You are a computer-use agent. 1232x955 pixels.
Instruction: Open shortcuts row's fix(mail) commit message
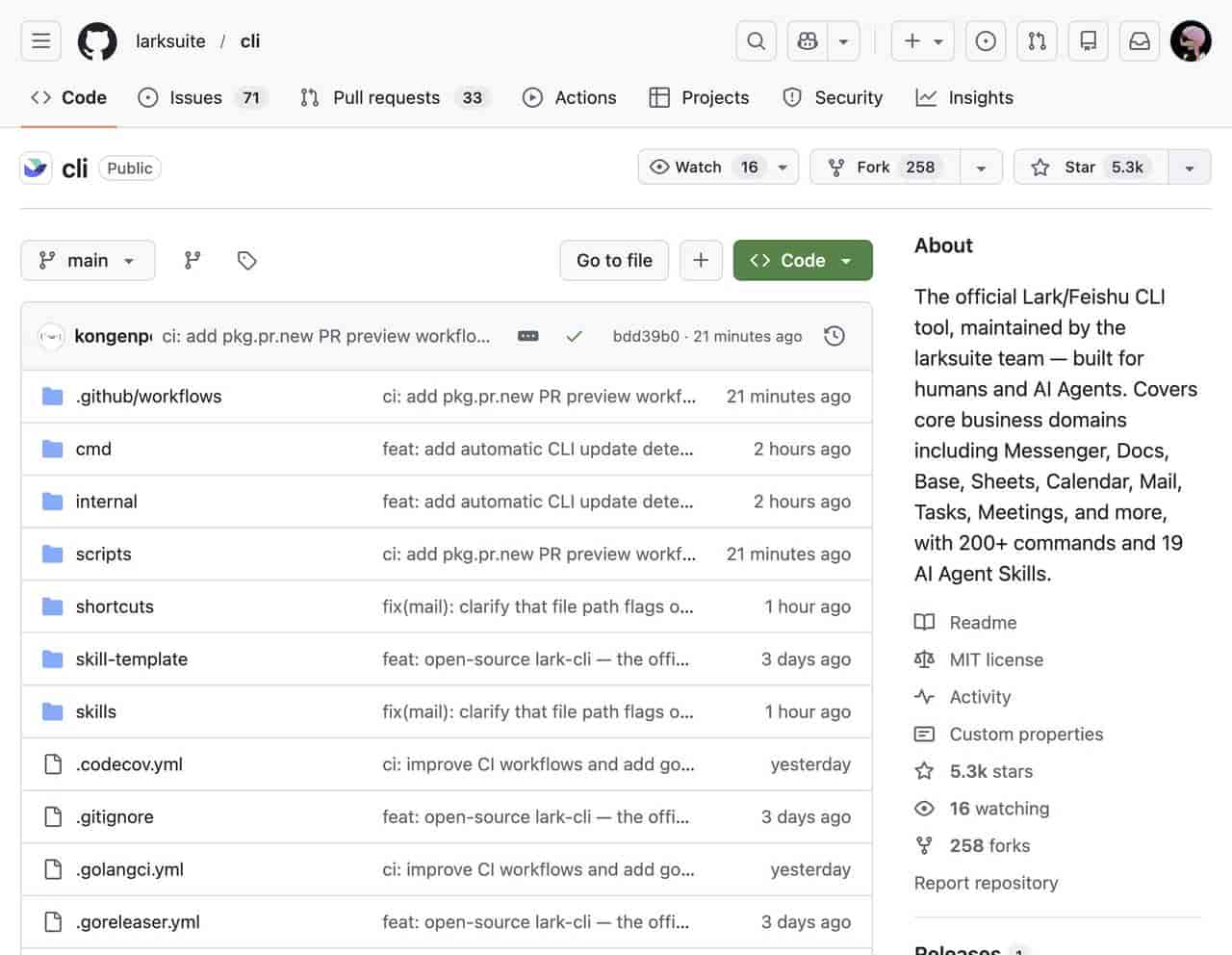pyautogui.click(x=537, y=607)
